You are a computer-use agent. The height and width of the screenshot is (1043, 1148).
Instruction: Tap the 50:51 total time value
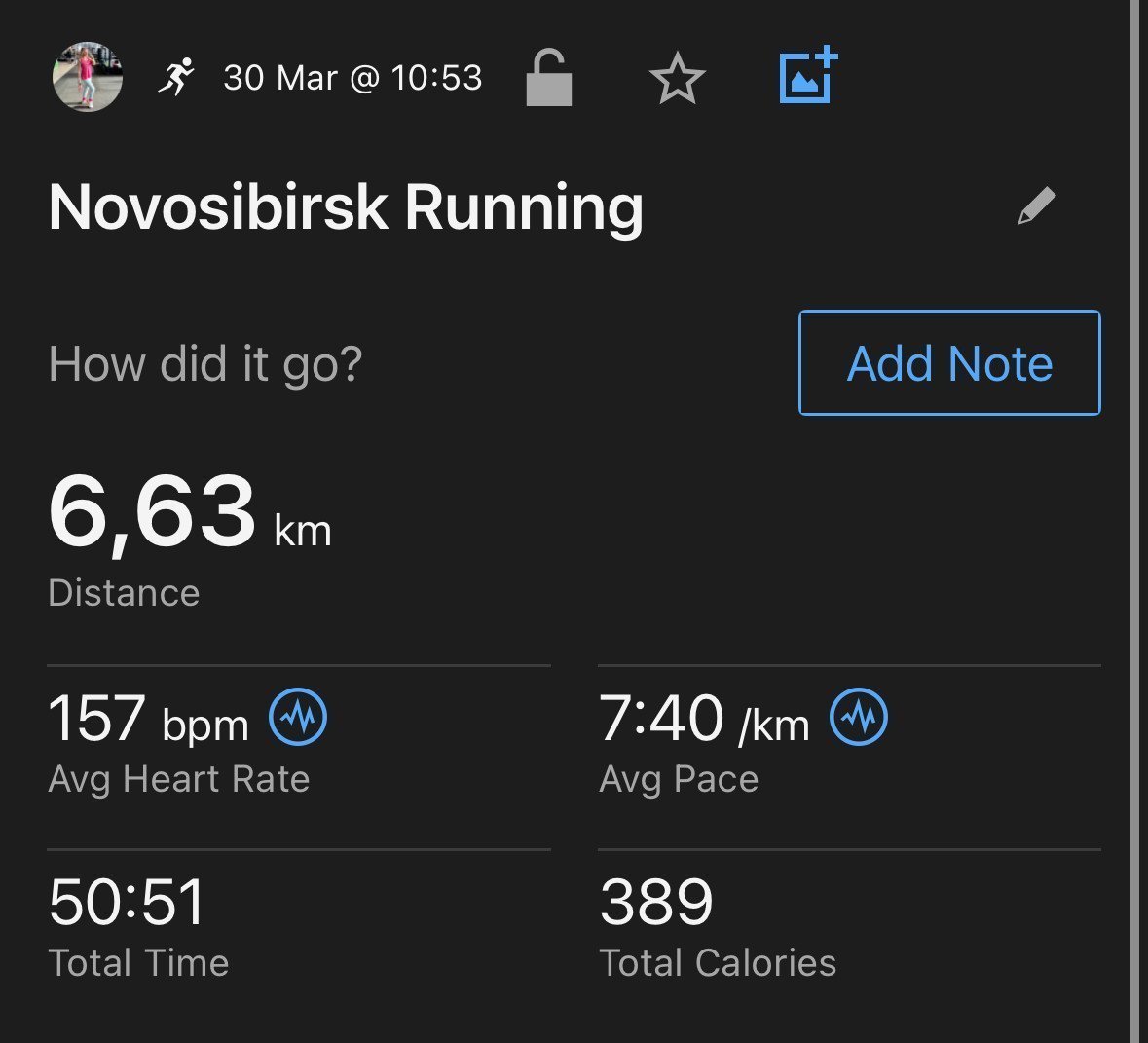click(126, 902)
